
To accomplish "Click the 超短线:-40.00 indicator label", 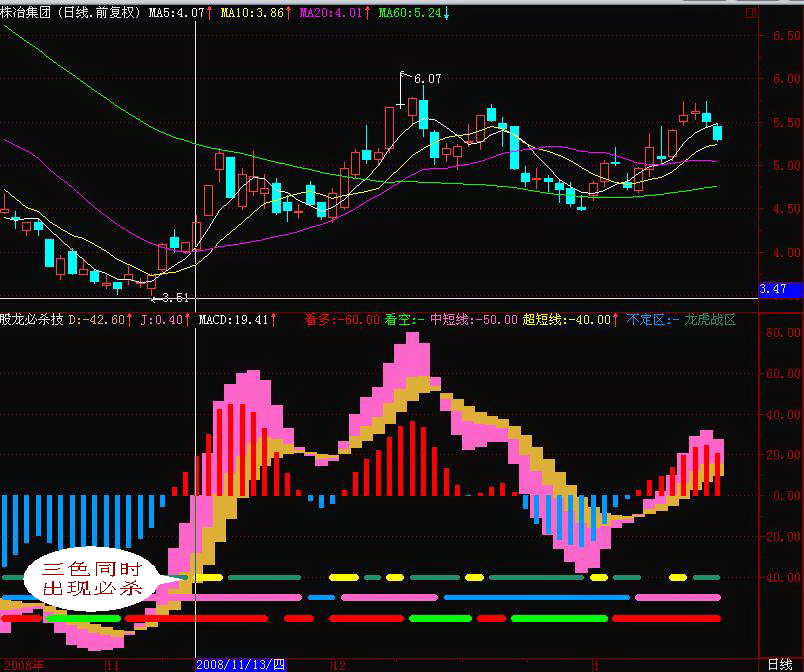I will pyautogui.click(x=567, y=320).
